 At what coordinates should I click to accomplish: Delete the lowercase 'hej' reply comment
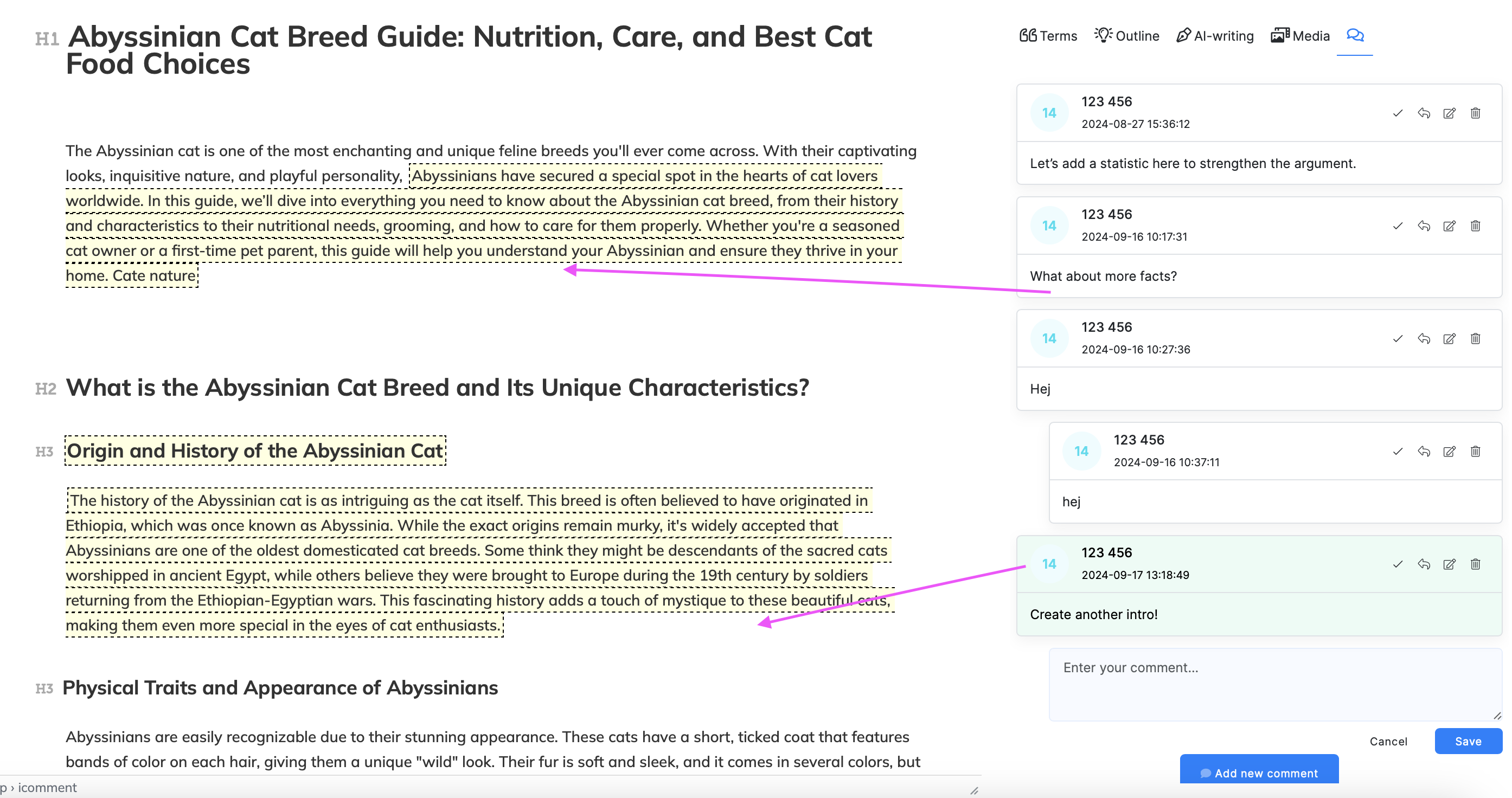[1475, 451]
